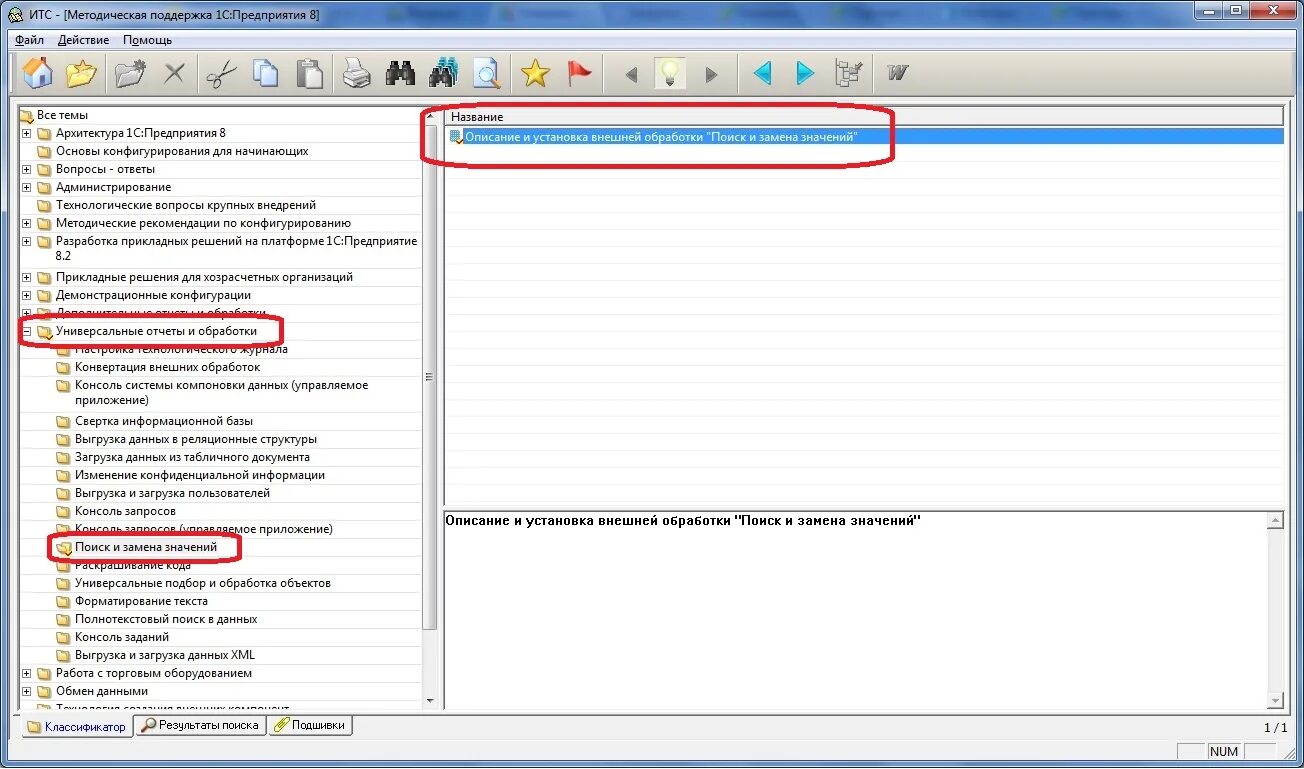1304x769 pixels.
Task: Expand Прикладные решения для хозрасчетных организаций
Action: [x=27, y=277]
